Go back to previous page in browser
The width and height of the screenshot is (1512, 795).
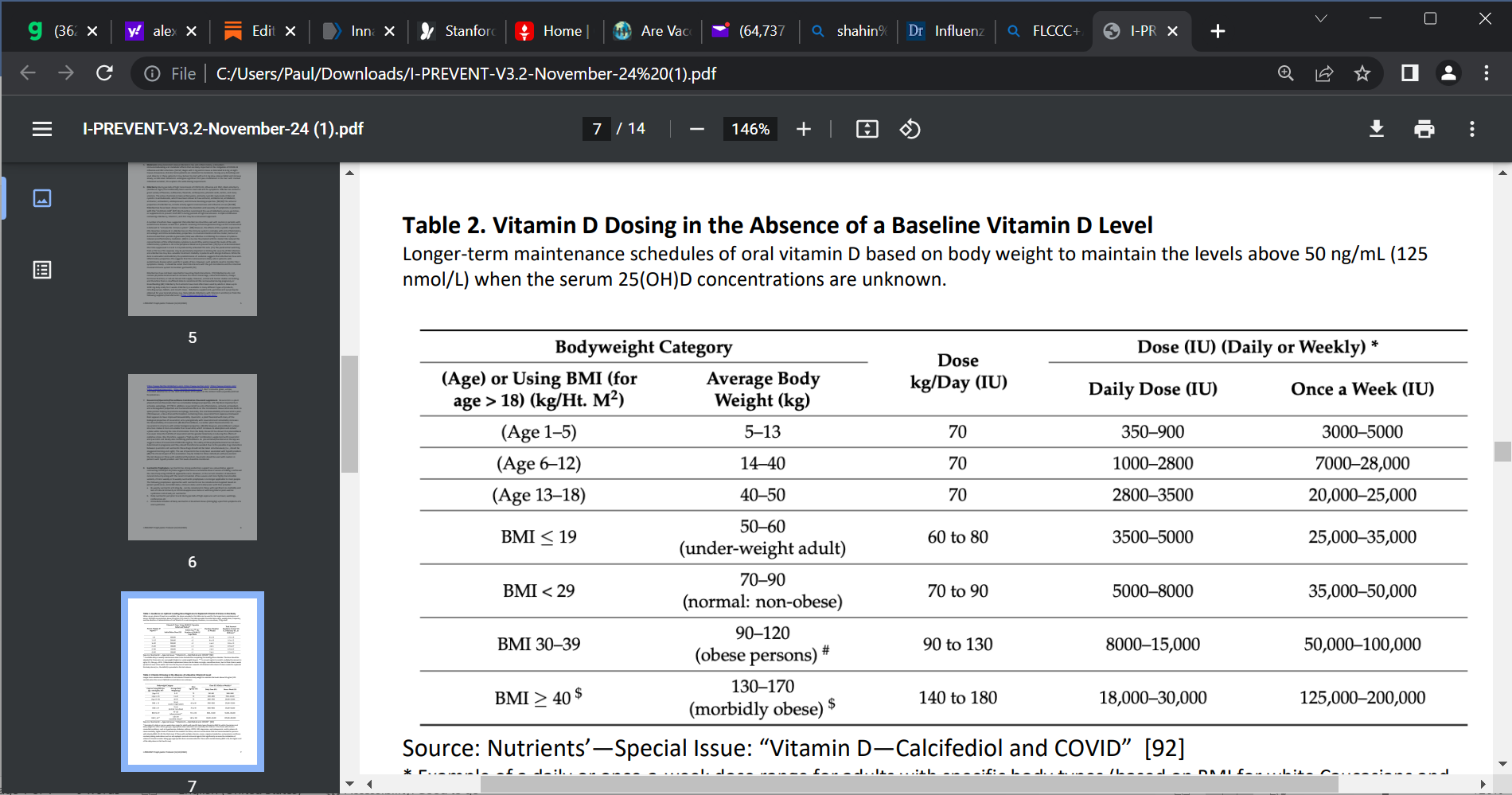pos(28,73)
